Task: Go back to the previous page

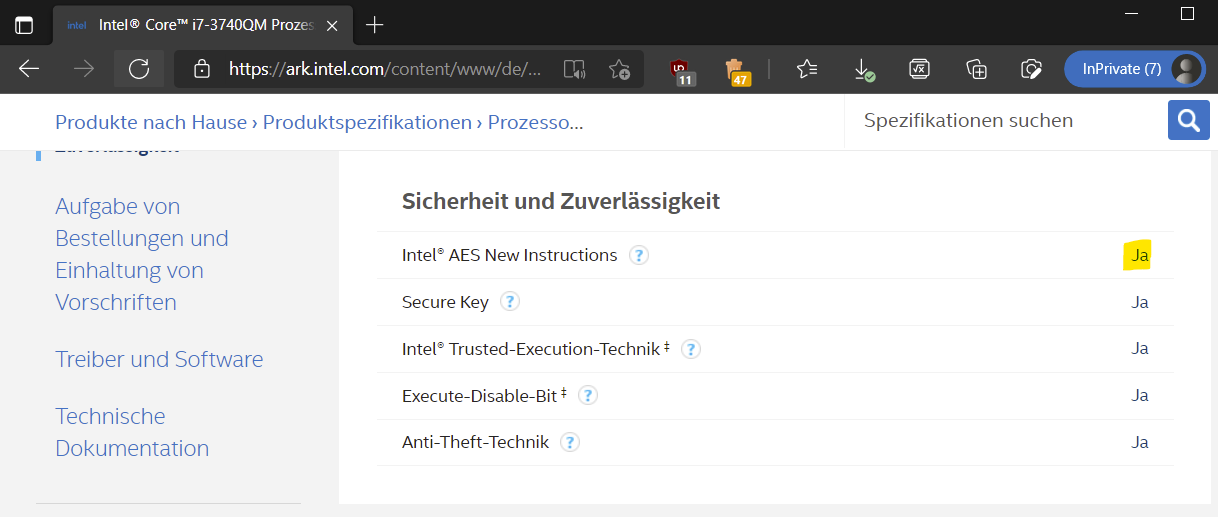Action: tap(29, 69)
